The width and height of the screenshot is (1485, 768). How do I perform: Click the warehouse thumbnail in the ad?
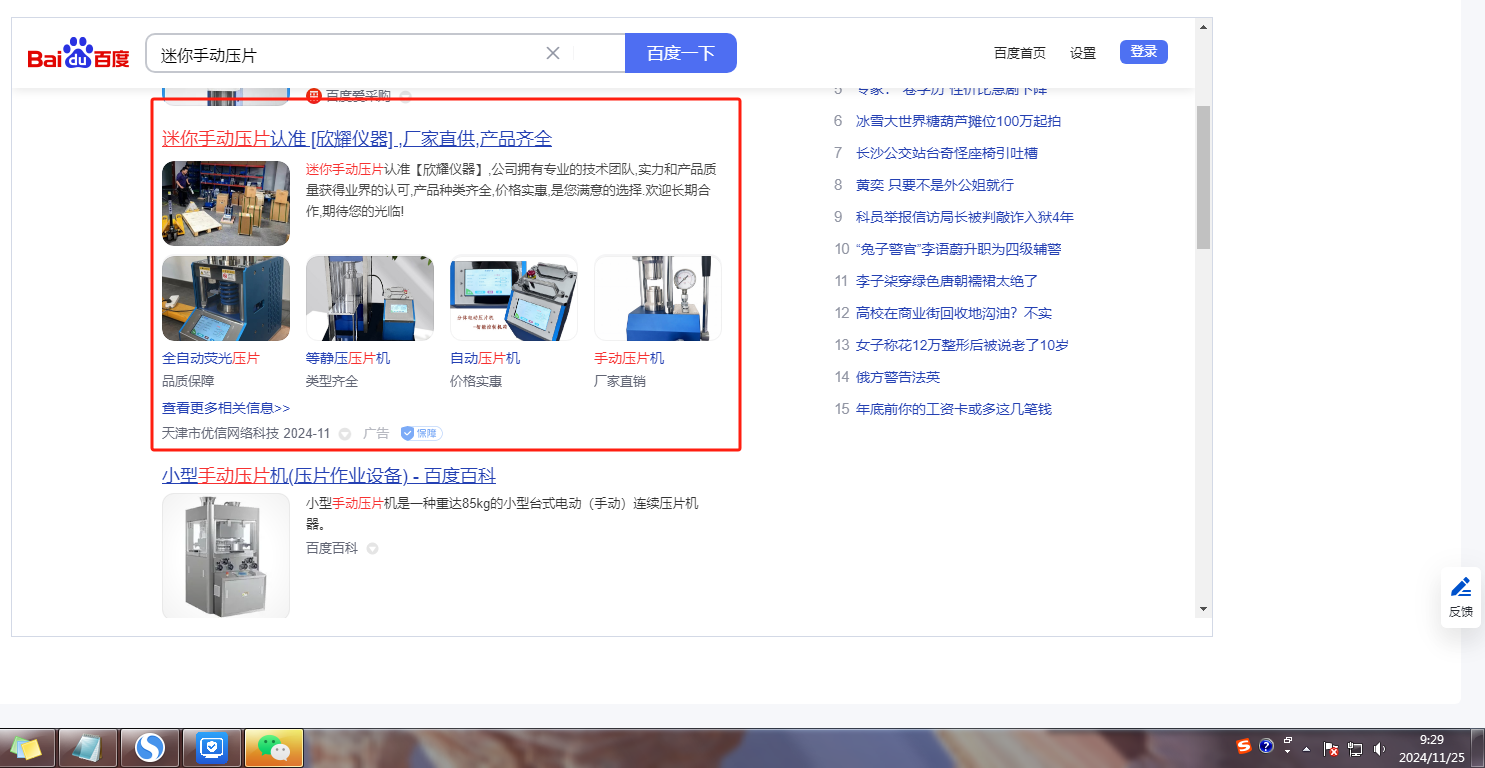click(226, 203)
